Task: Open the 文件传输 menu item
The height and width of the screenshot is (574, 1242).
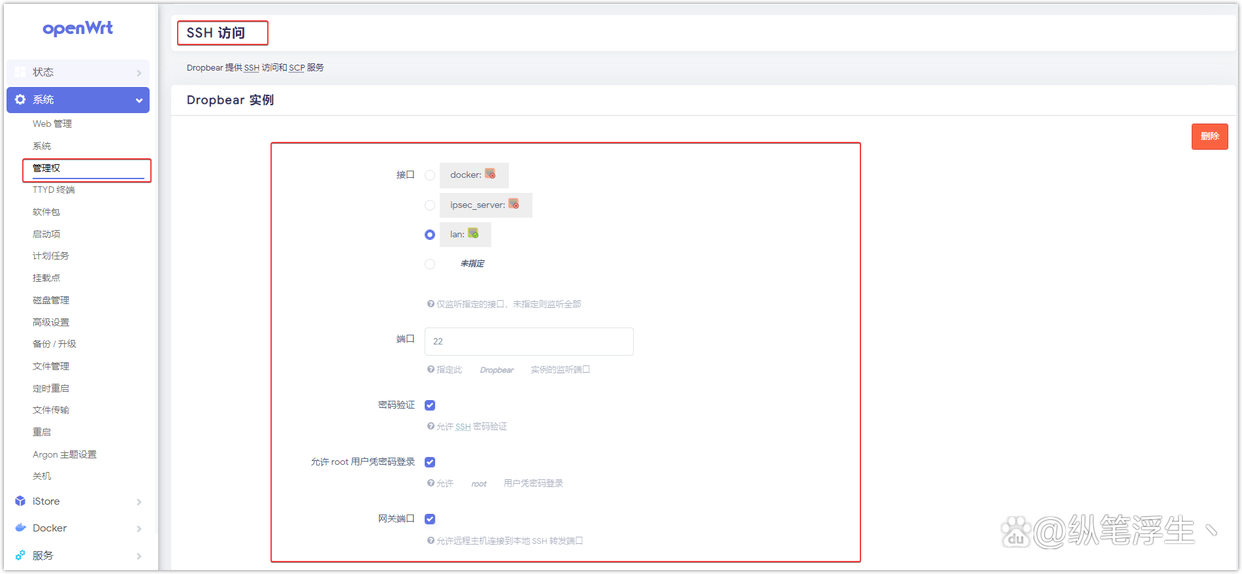Action: [x=51, y=410]
